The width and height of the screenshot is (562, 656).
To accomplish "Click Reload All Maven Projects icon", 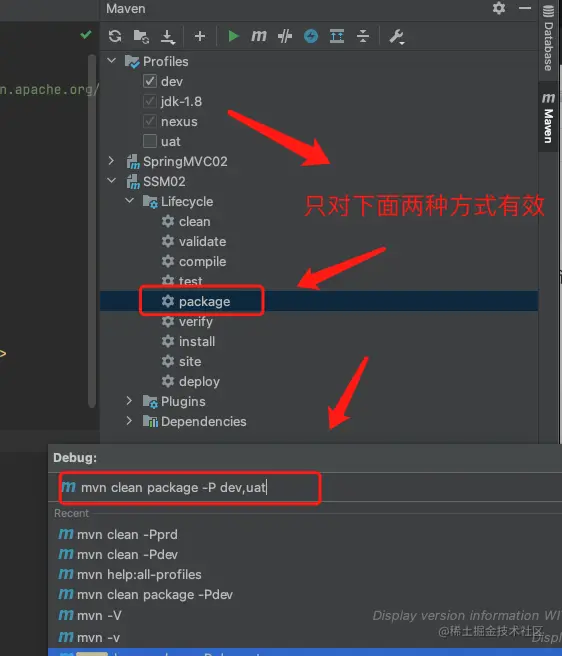I will tap(115, 36).
